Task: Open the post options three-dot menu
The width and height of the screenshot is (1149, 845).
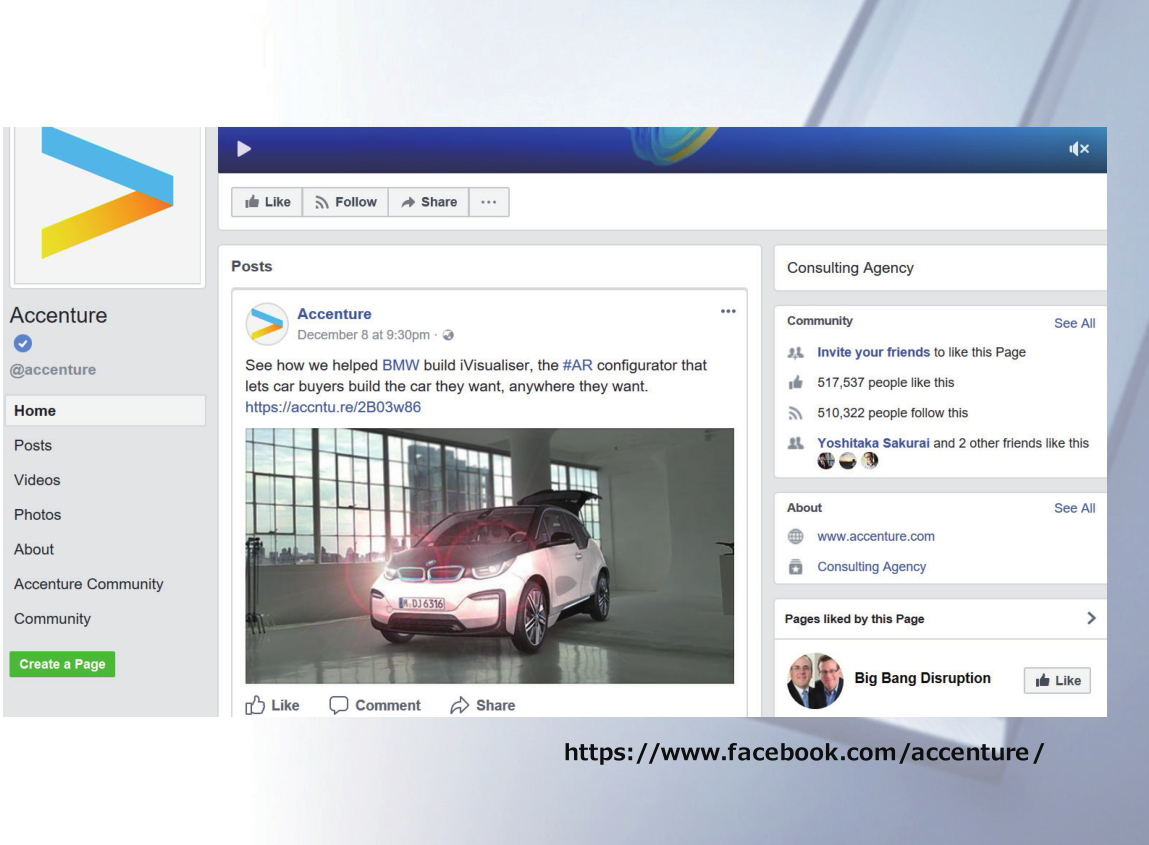Action: click(728, 312)
